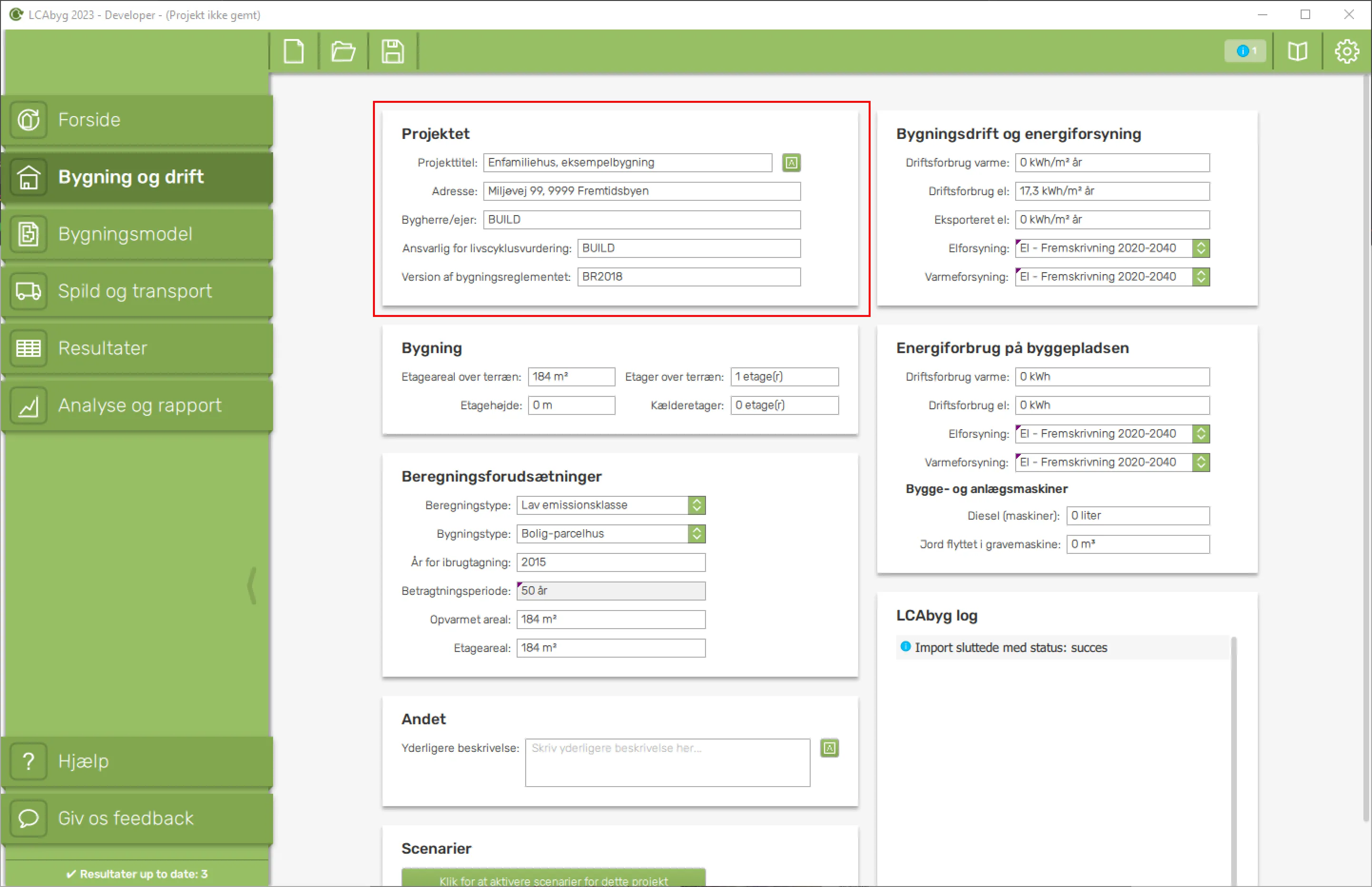
Task: Click the main page vertical scrollbar
Action: 1367,449
